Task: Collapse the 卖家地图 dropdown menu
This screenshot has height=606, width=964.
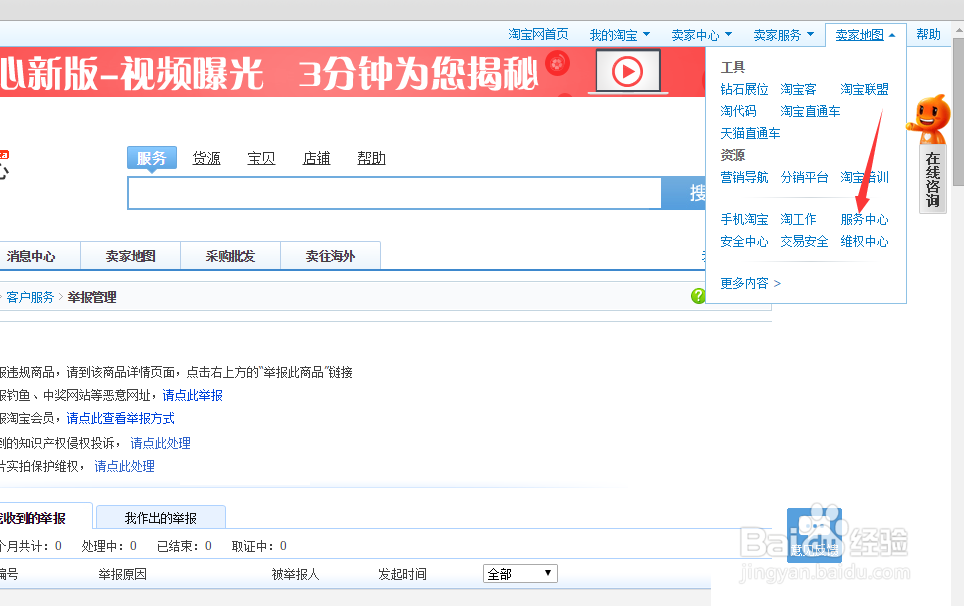Action: pyautogui.click(x=865, y=35)
